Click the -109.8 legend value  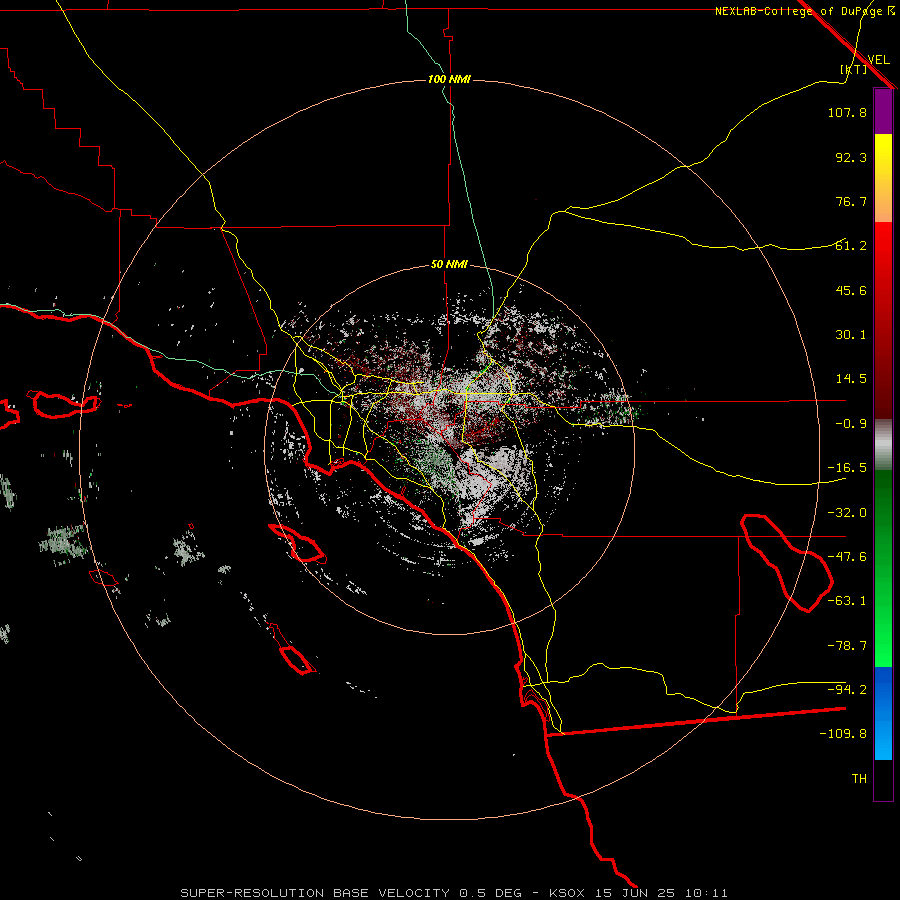click(843, 734)
